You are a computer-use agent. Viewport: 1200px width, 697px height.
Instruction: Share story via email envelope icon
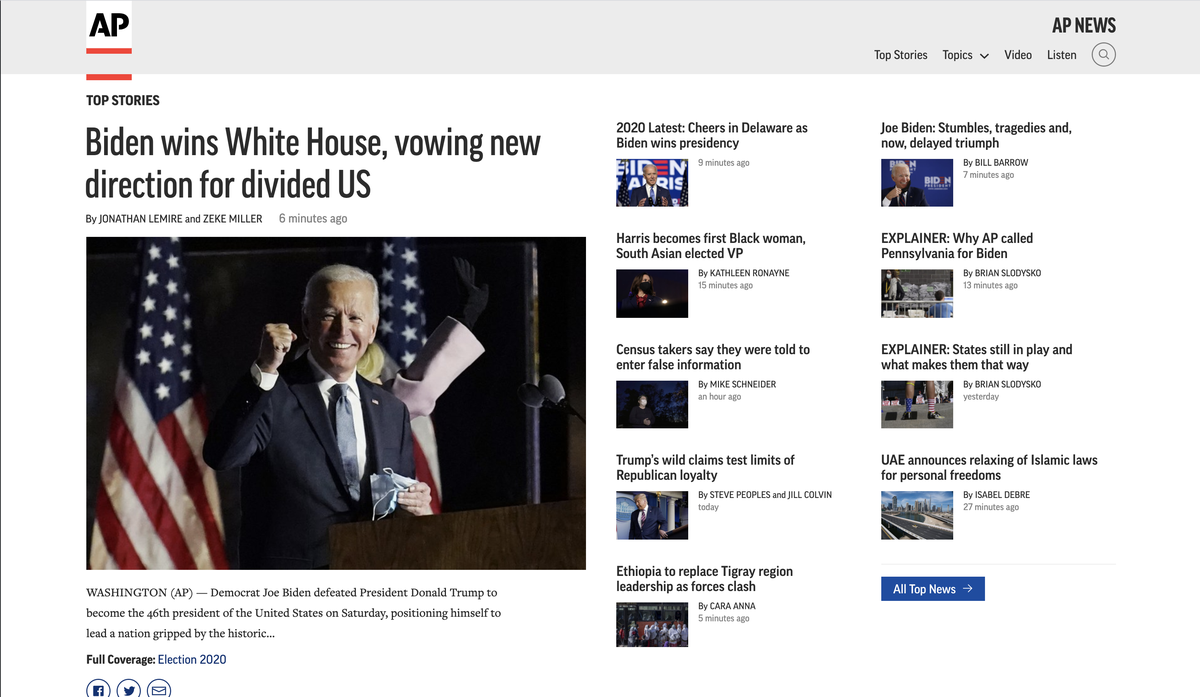tap(159, 689)
